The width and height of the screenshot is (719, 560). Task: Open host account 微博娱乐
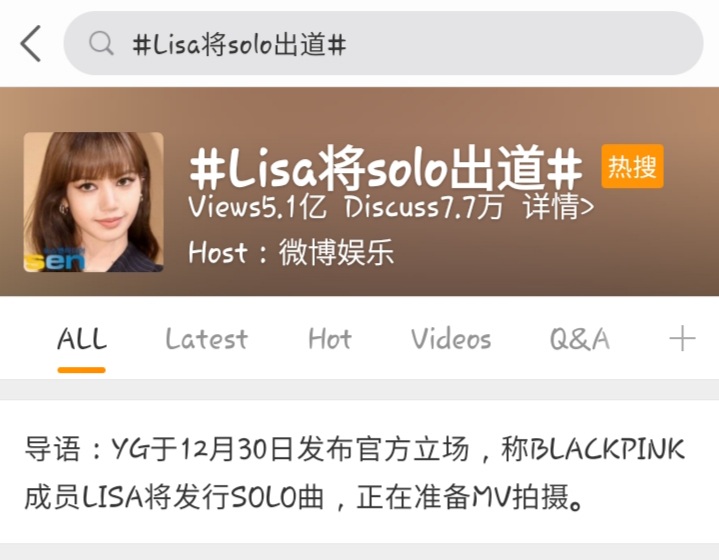pos(337,252)
